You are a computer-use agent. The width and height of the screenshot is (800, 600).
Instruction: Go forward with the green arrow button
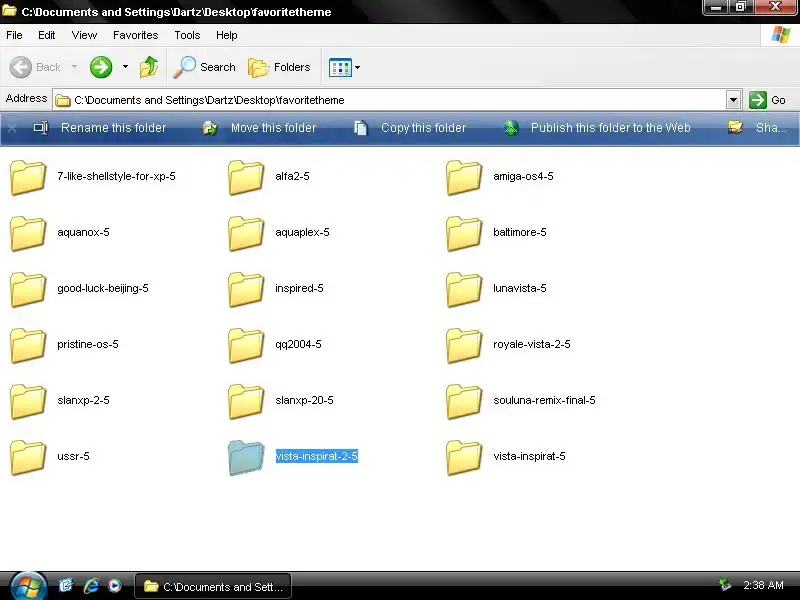pyautogui.click(x=101, y=67)
